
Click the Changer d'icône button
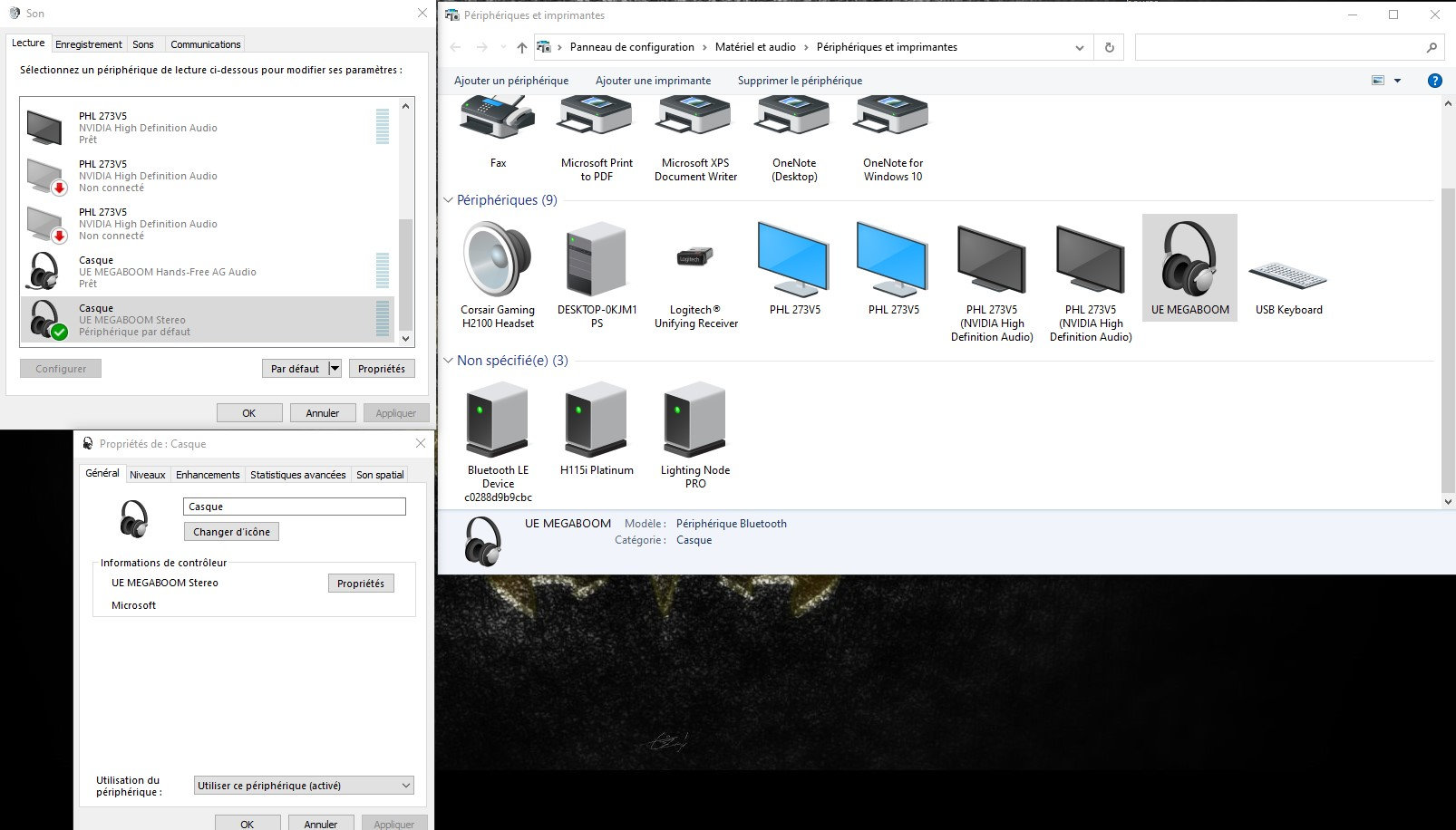tap(231, 532)
